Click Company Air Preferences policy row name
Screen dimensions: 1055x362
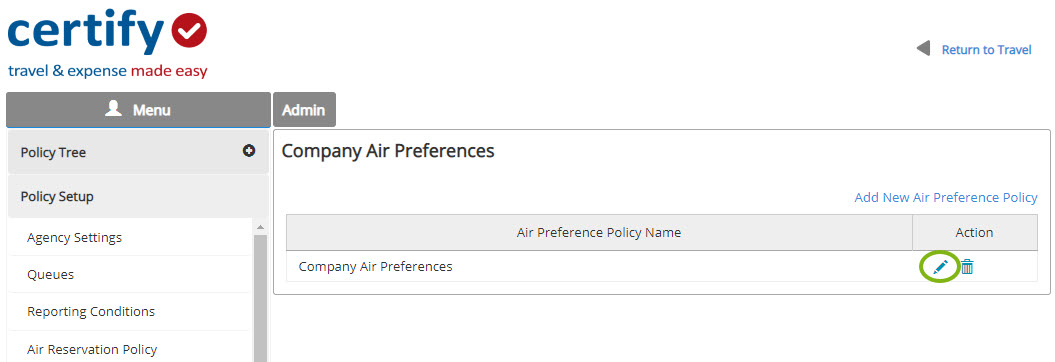(375, 266)
